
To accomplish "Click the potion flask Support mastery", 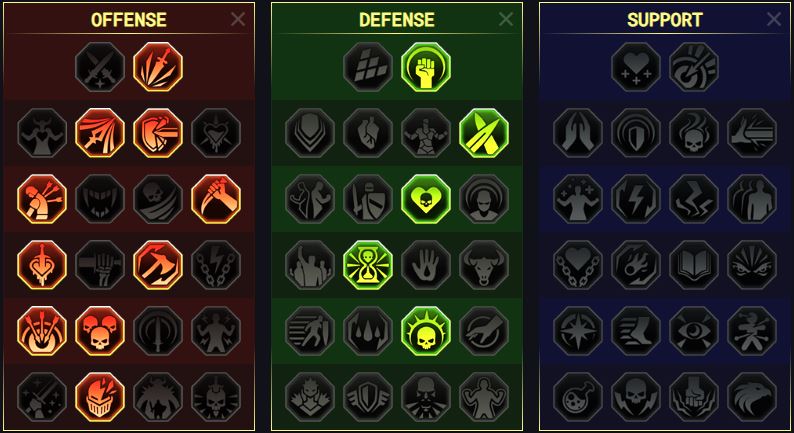I will tap(578, 397).
